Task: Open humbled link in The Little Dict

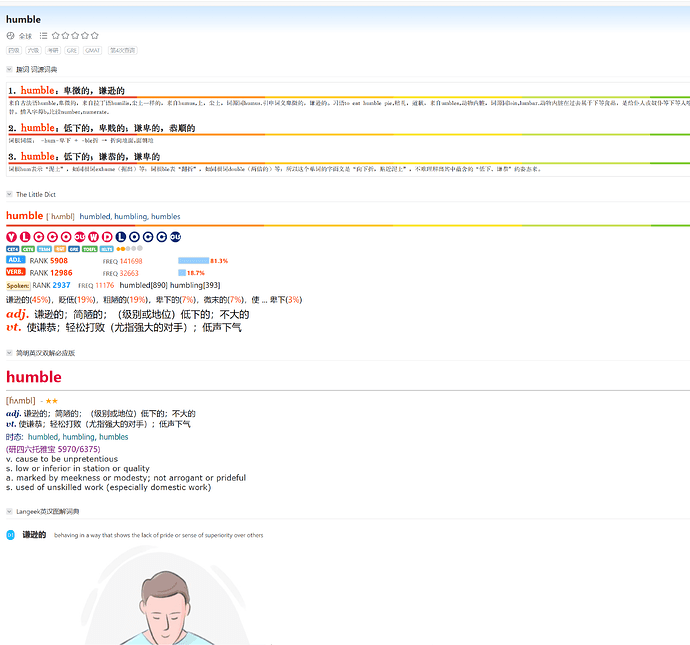Action: click(95, 216)
